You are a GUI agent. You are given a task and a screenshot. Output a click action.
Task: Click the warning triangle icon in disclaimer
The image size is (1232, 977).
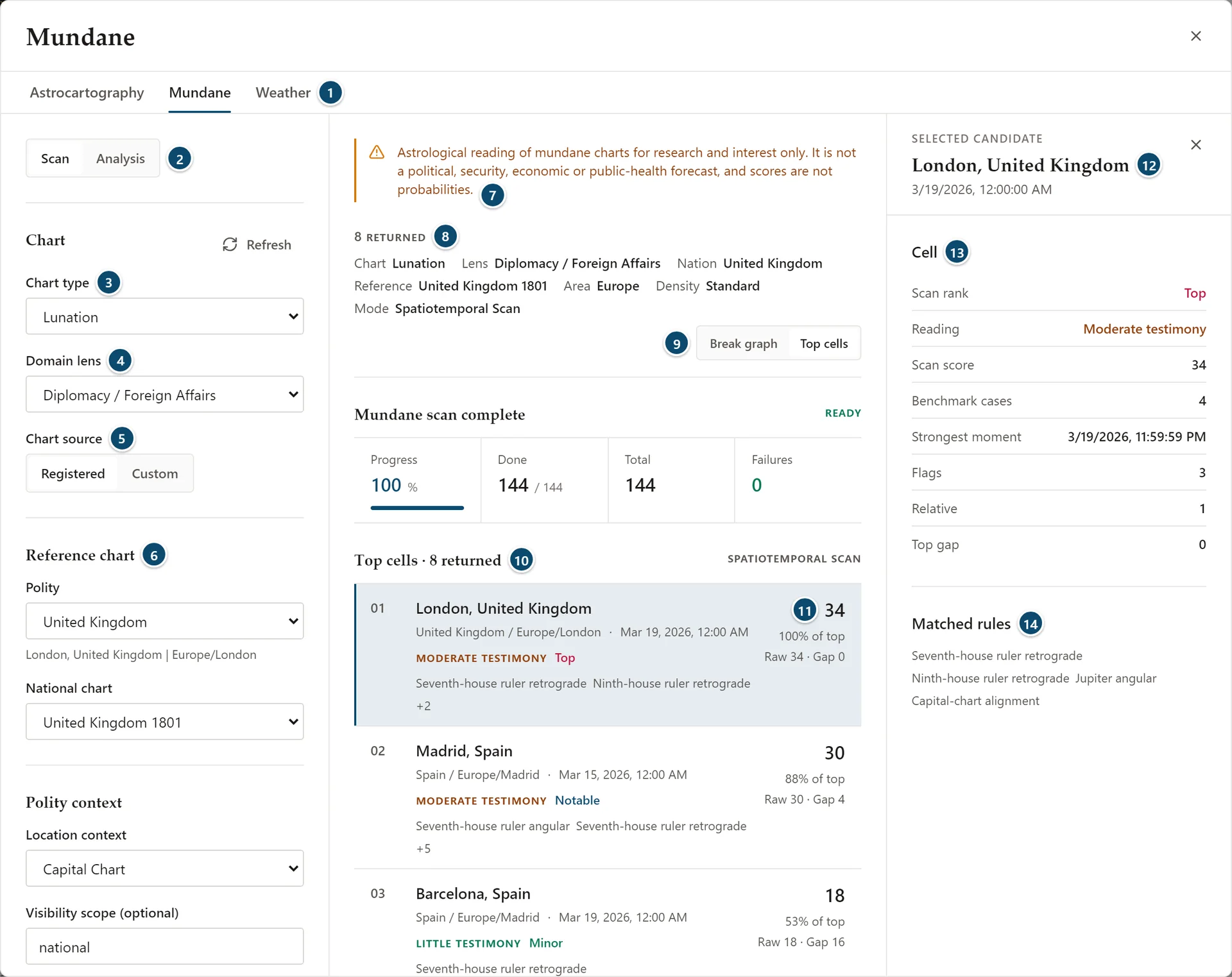[x=377, y=153]
